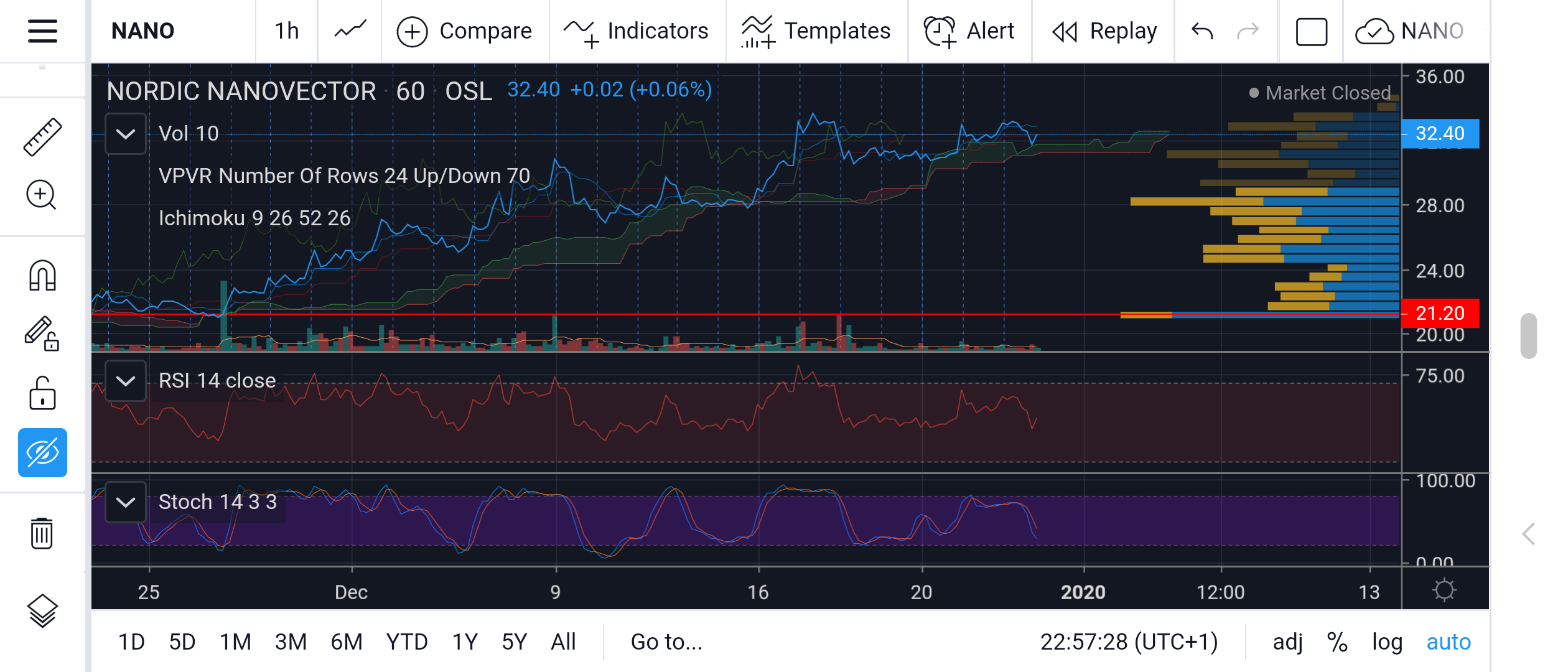This screenshot has width=1568, height=672.
Task: Collapse the main chart legend chevron
Action: [126, 134]
